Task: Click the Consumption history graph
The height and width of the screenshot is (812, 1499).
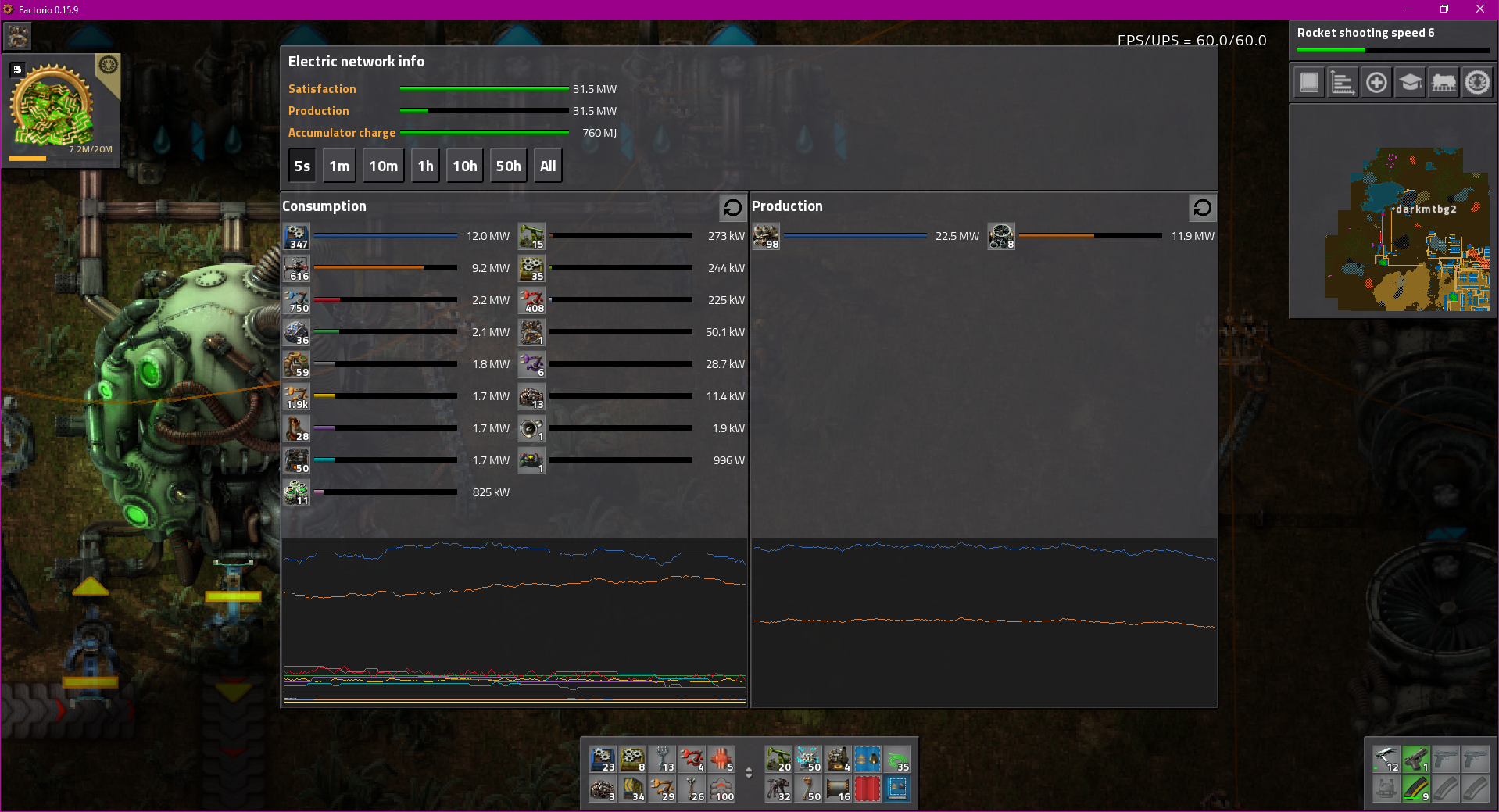Action: [514, 621]
